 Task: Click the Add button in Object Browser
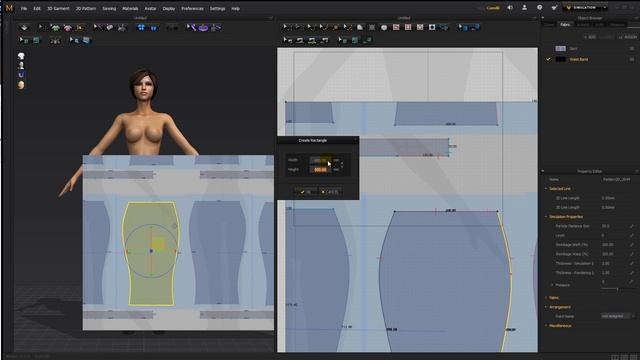click(590, 37)
